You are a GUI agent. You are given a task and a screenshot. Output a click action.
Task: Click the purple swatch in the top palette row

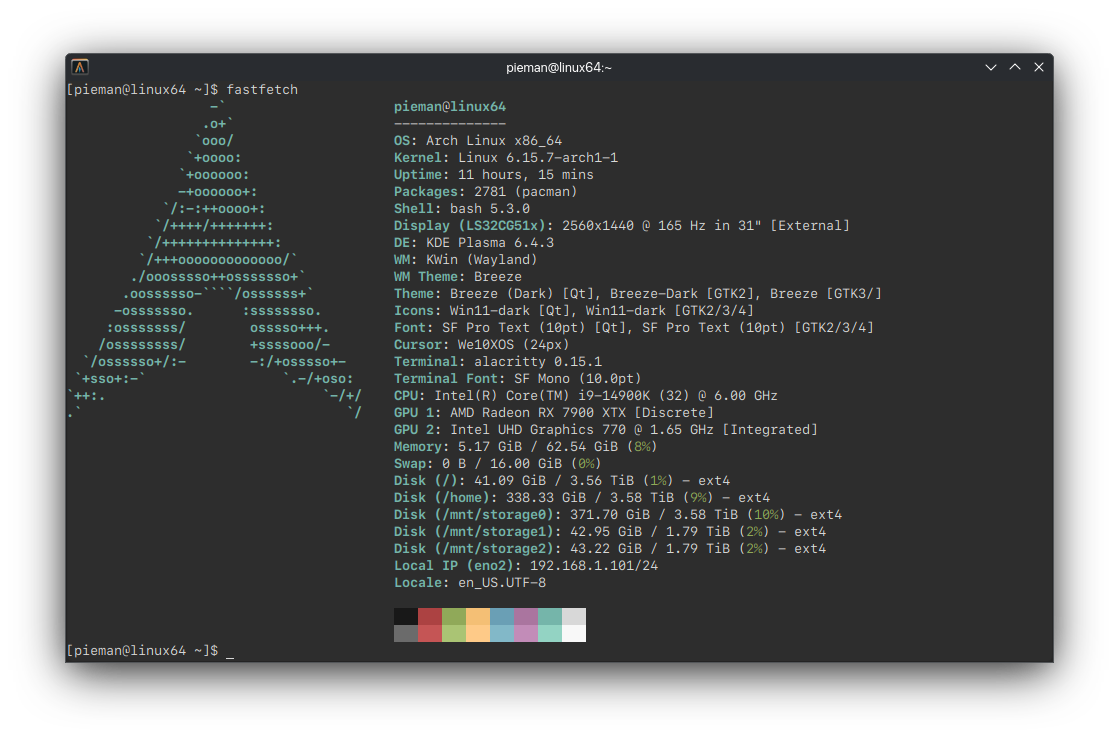click(x=526, y=617)
